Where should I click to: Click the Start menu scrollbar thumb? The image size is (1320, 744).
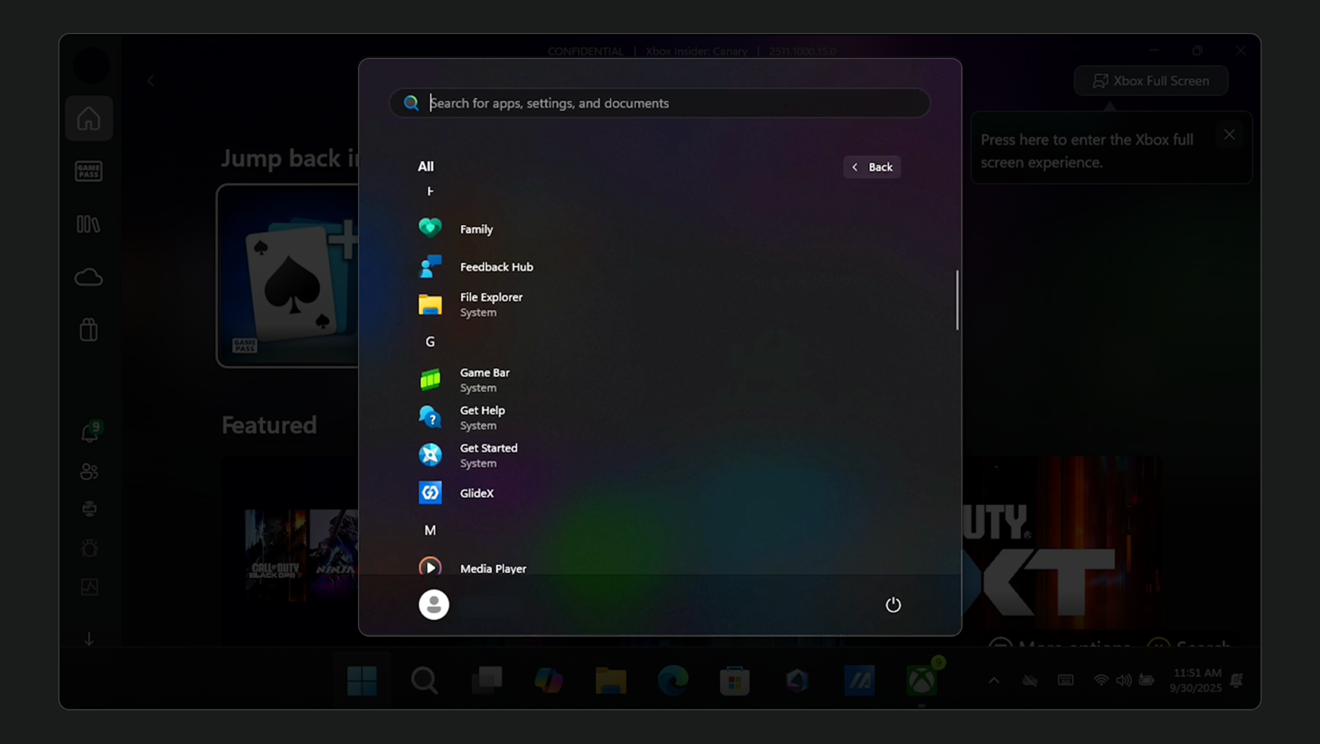click(957, 300)
